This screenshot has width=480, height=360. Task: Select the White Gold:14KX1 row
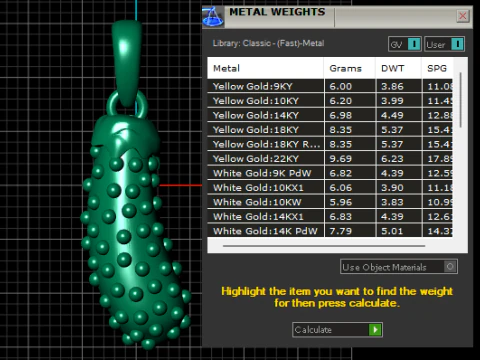[x=330, y=217]
